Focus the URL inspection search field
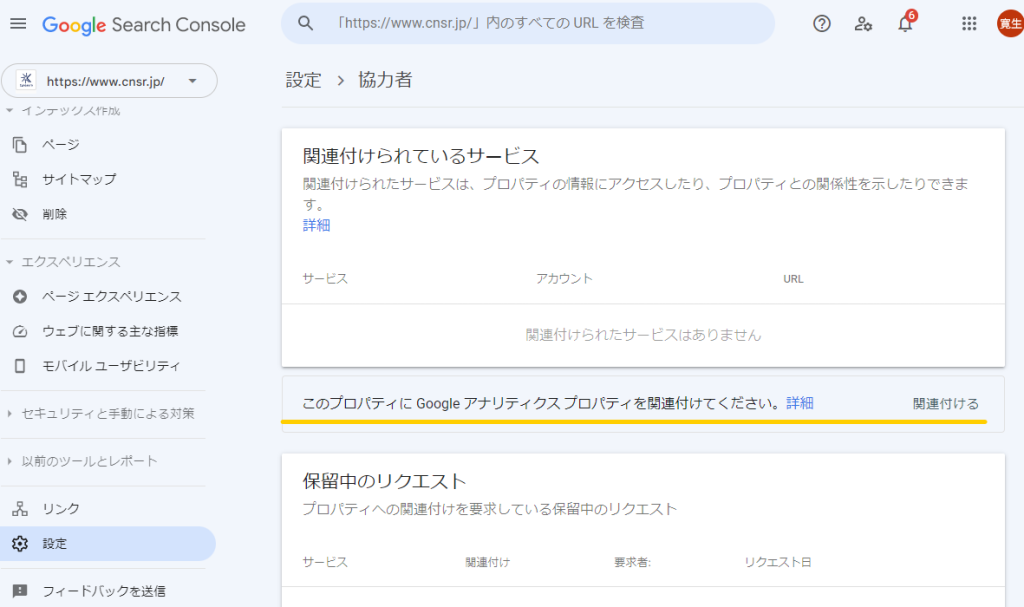The height and width of the screenshot is (607, 1024). click(x=528, y=24)
